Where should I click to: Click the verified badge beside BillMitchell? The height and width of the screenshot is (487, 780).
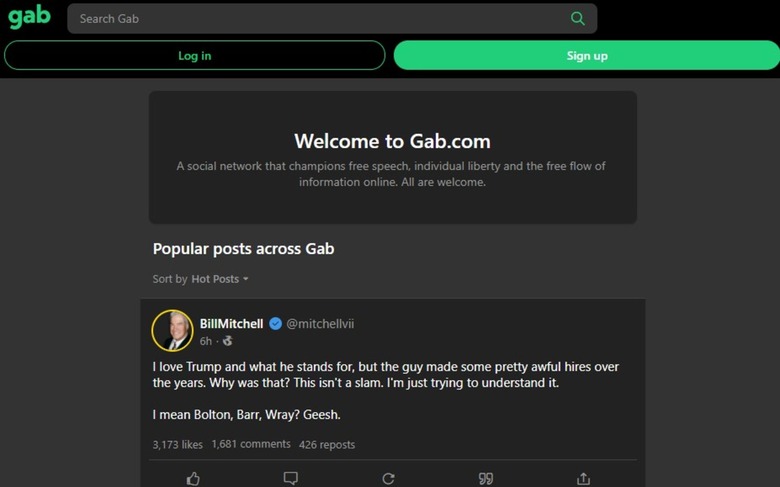[275, 324]
